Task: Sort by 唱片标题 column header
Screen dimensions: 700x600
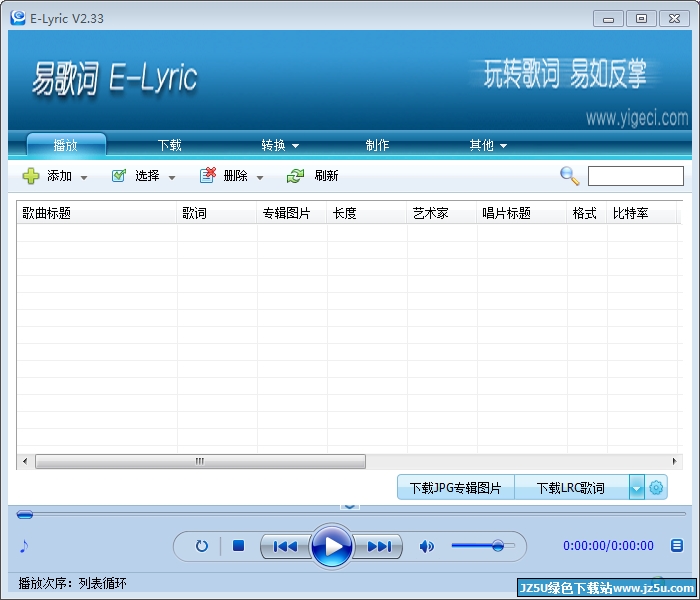Action: 522,213
